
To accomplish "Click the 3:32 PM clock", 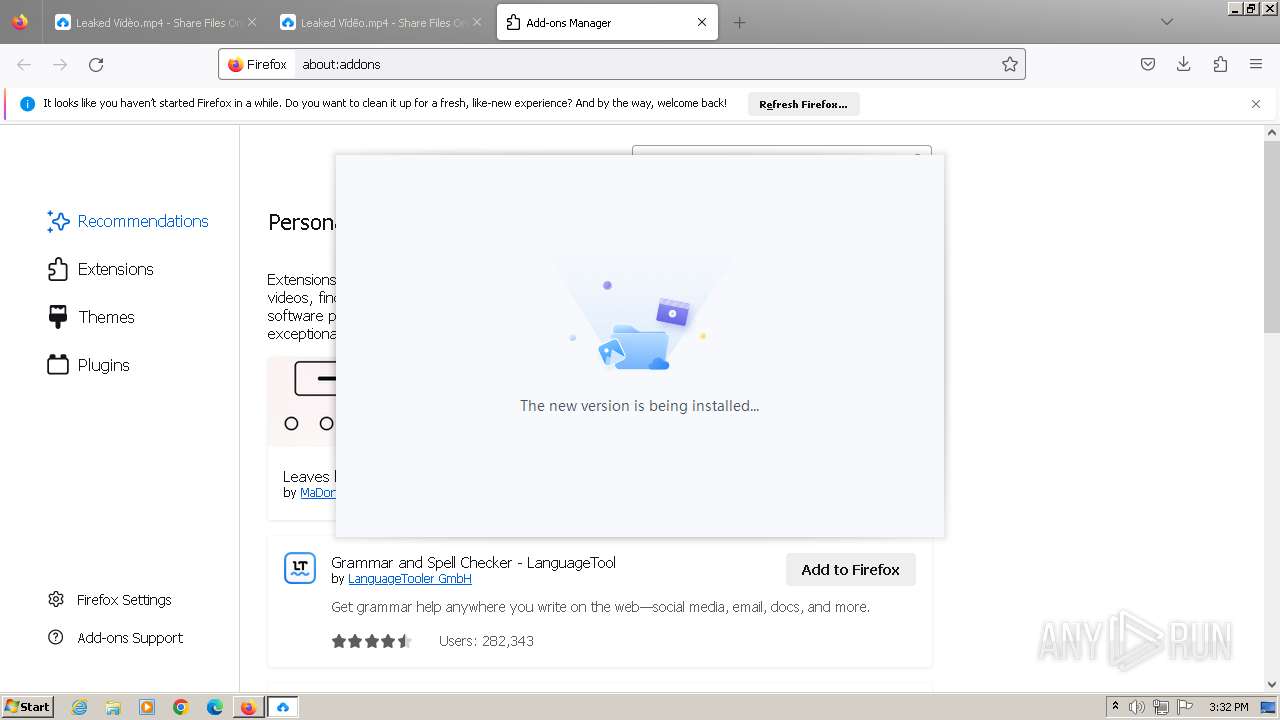I will tap(1228, 707).
